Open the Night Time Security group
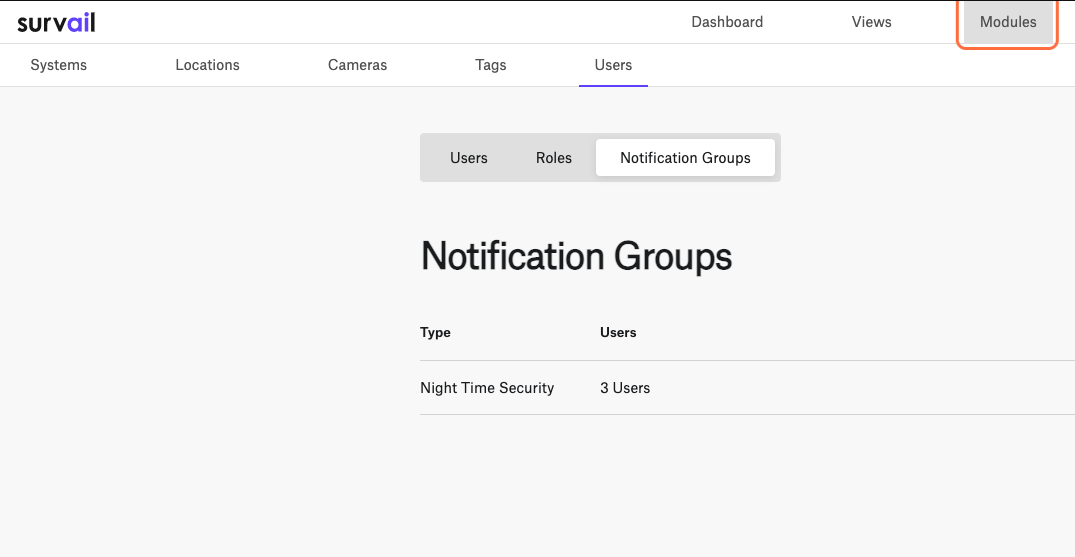The height and width of the screenshot is (557, 1075). pyautogui.click(x=487, y=388)
